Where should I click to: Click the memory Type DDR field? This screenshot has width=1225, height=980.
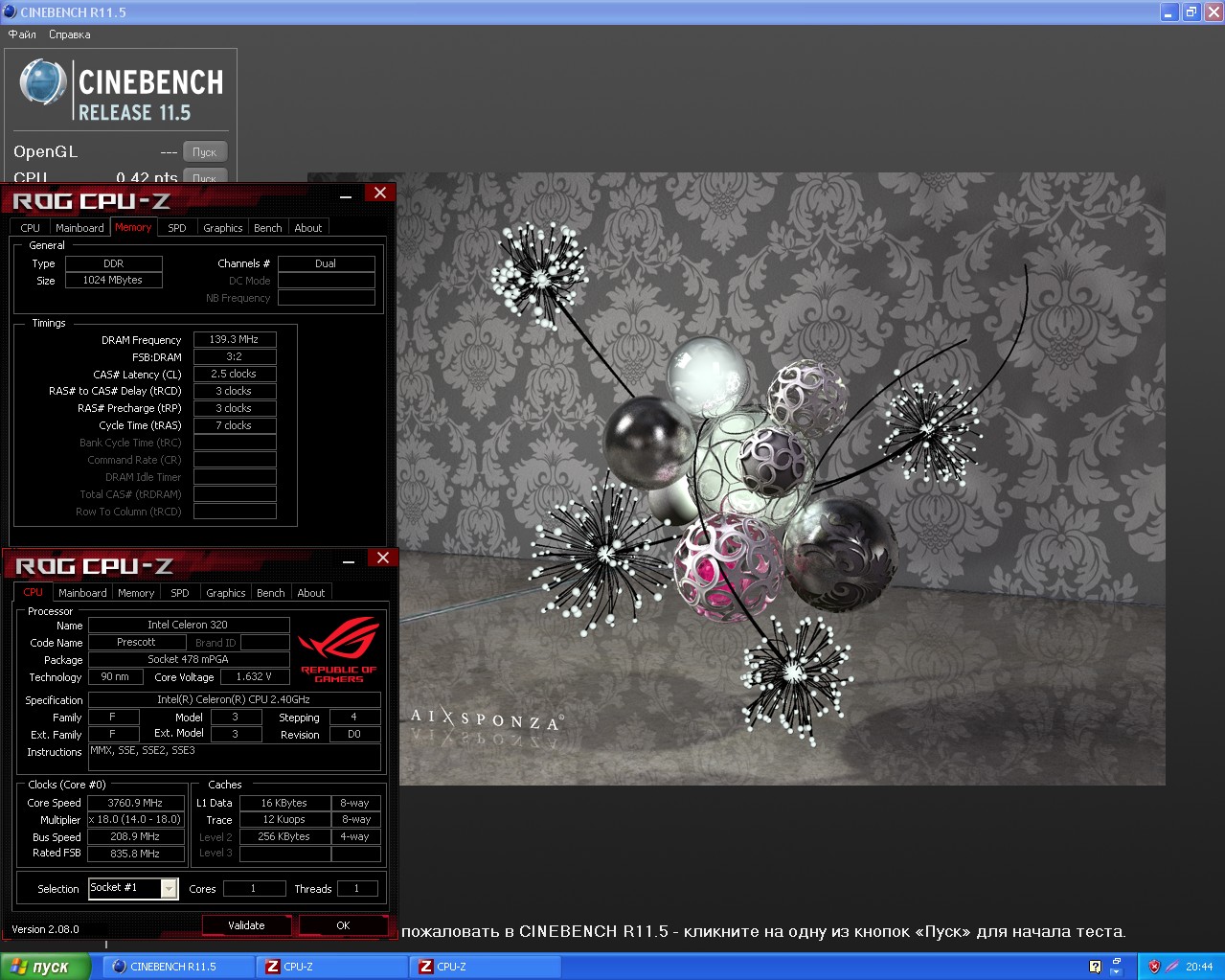pos(113,263)
